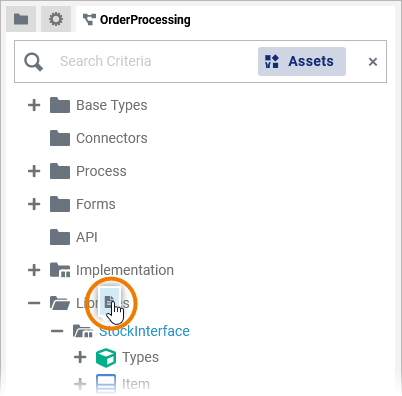Click the API folder icon
This screenshot has height=396, width=402.
(x=60, y=237)
